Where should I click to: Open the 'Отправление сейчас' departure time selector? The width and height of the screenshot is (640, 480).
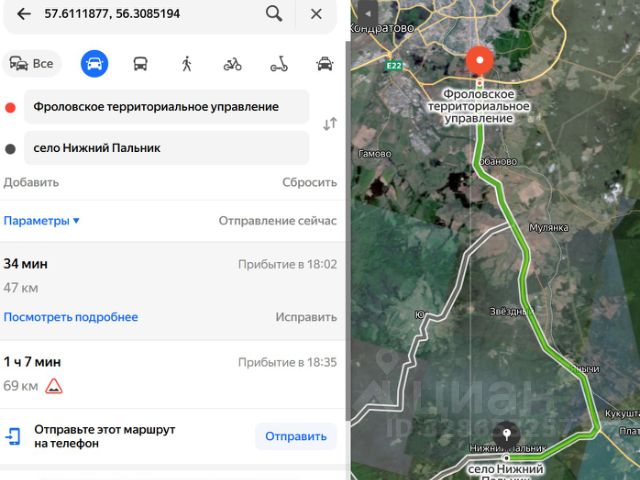coord(278,221)
